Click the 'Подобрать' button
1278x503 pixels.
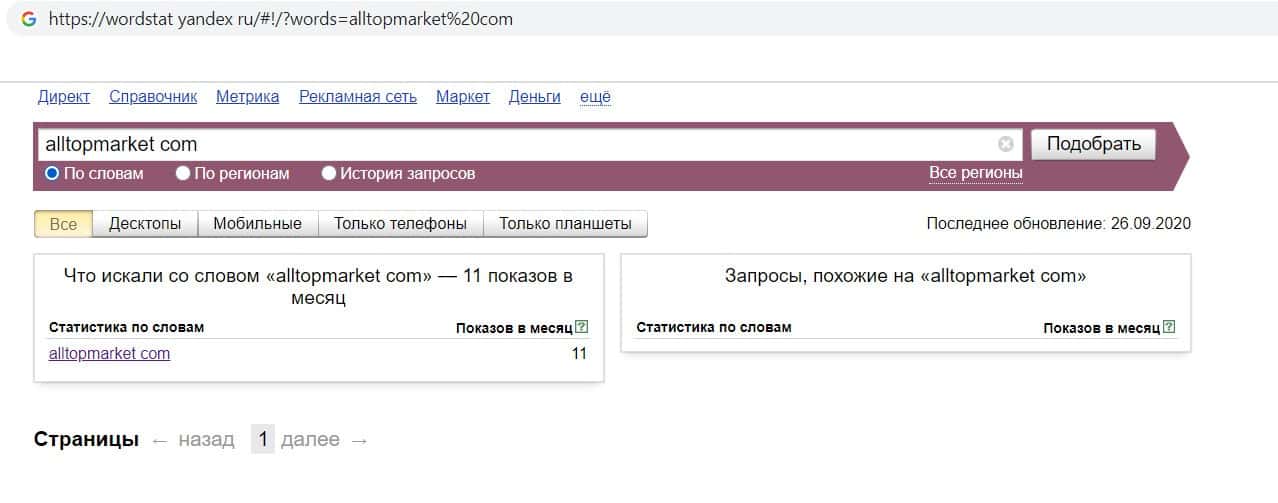coord(1093,144)
